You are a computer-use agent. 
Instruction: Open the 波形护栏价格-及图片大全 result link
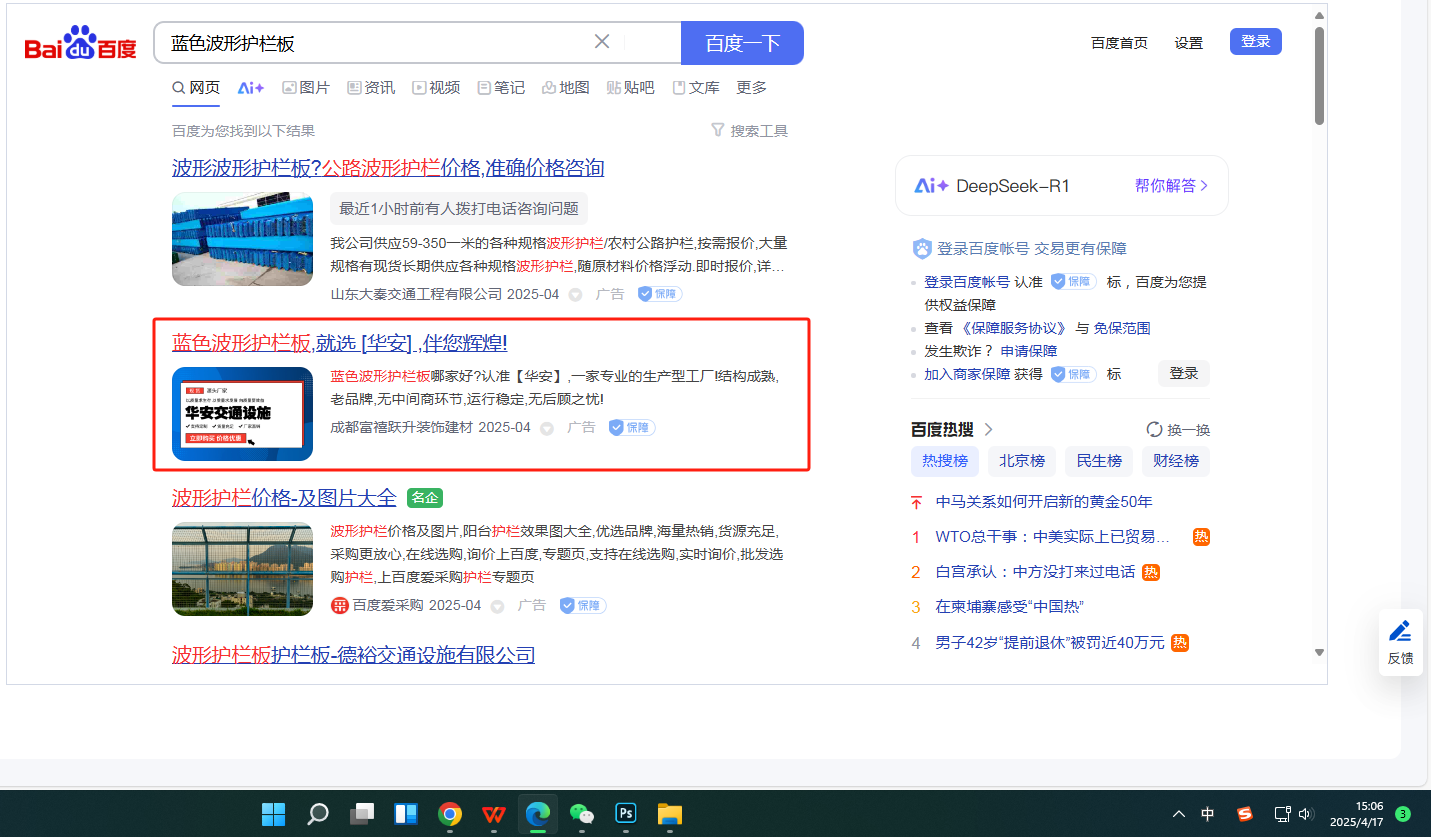click(x=284, y=498)
